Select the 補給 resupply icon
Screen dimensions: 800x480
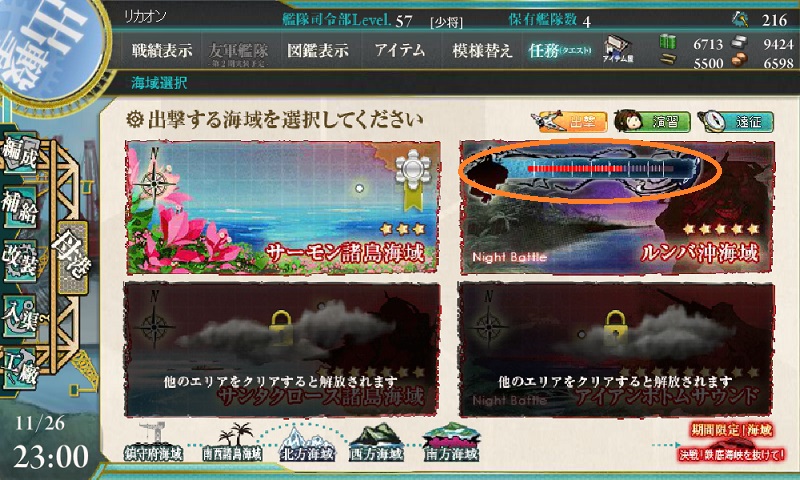(x=20, y=208)
